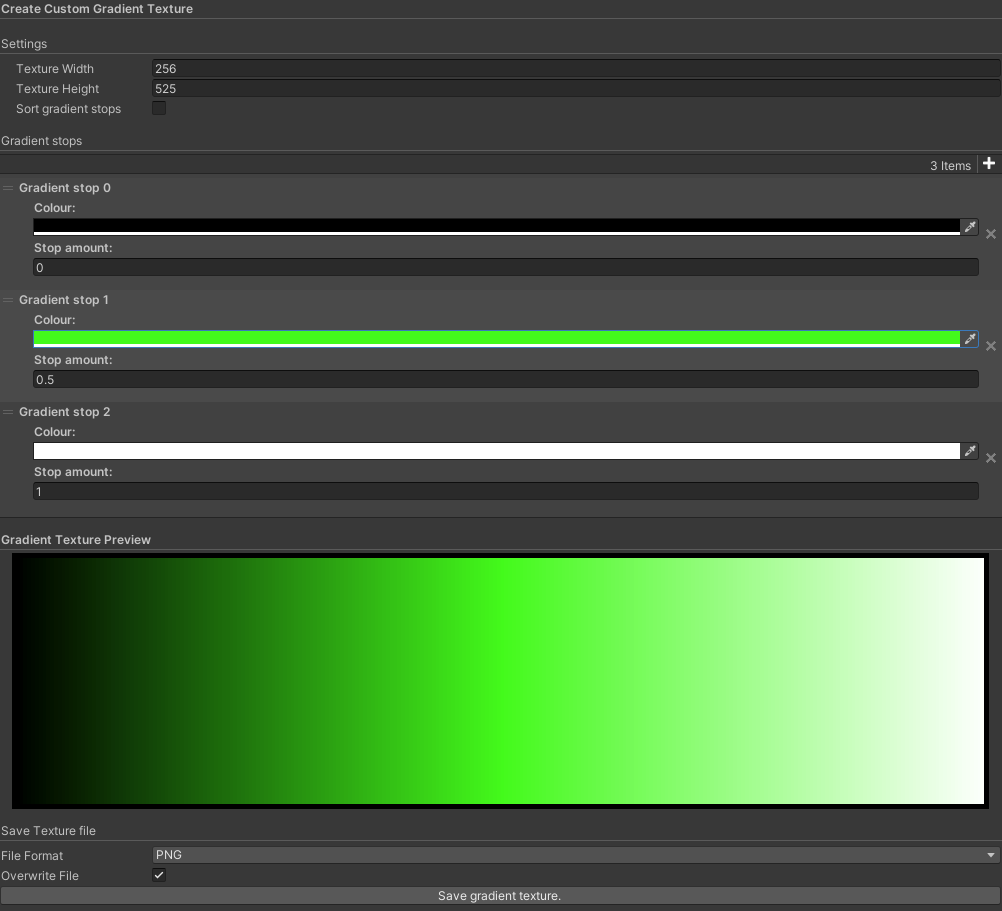This screenshot has width=1002, height=911.
Task: Edit Stop amount field with value 1
Action: click(505, 491)
